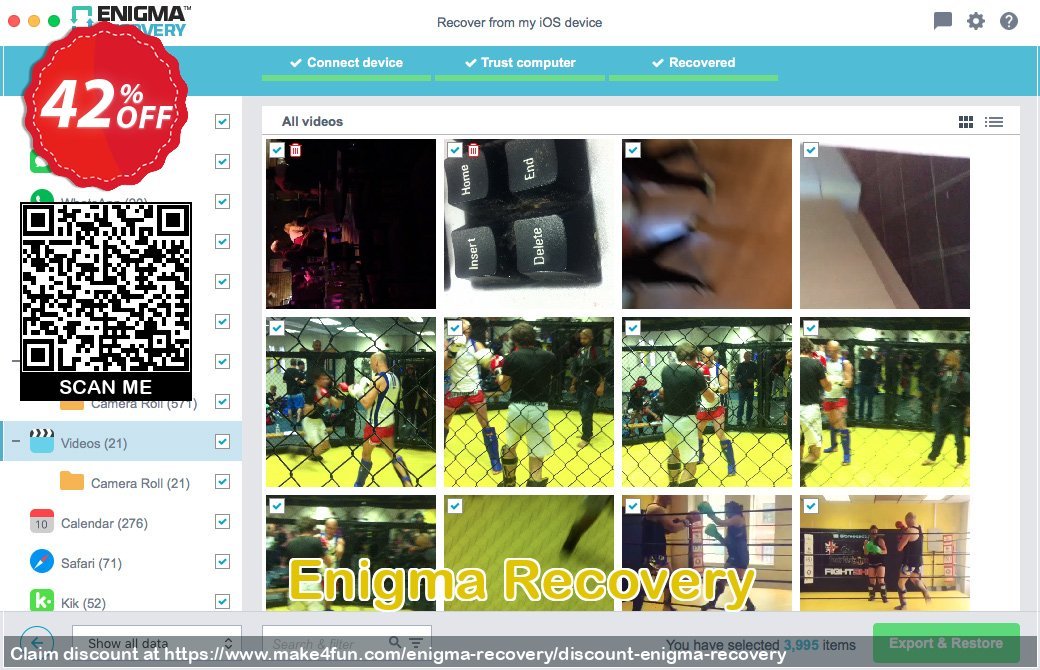The image size is (1040, 670).
Task: Open the dark stage video thumbnail
Action: click(351, 224)
